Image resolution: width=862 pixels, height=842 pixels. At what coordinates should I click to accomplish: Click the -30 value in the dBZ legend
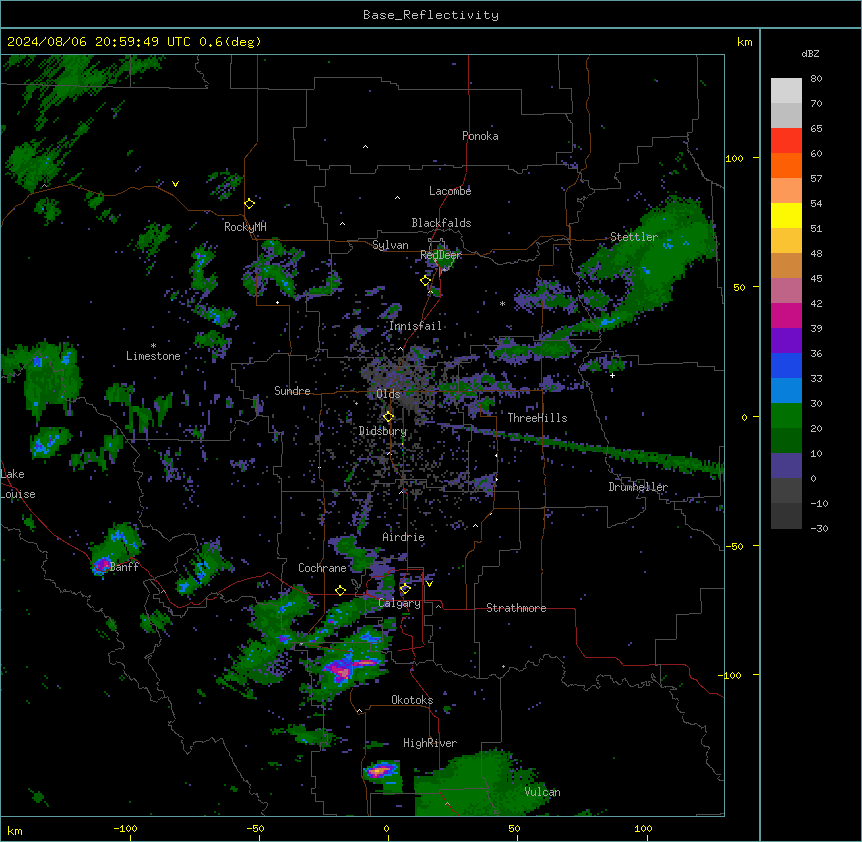tap(819, 528)
